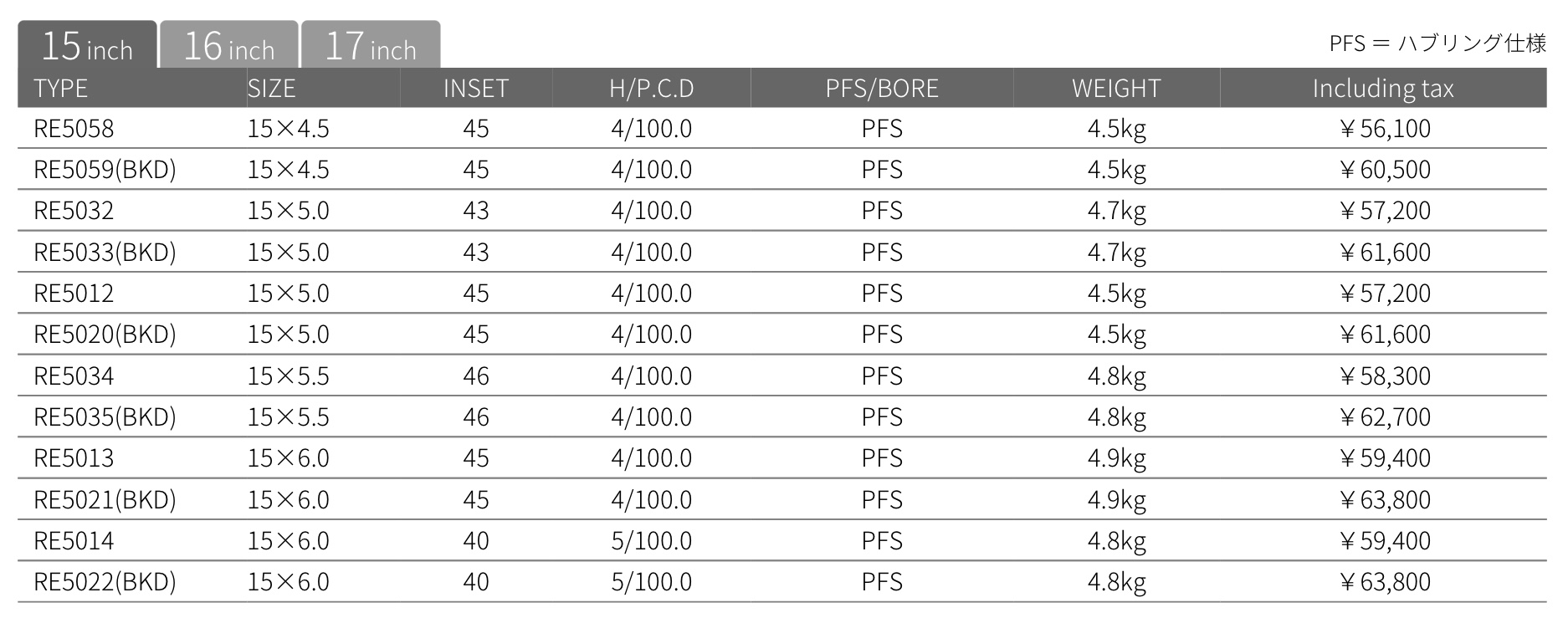Switch to the 15 inch tab
1568x618 pixels.
[x=87, y=45]
